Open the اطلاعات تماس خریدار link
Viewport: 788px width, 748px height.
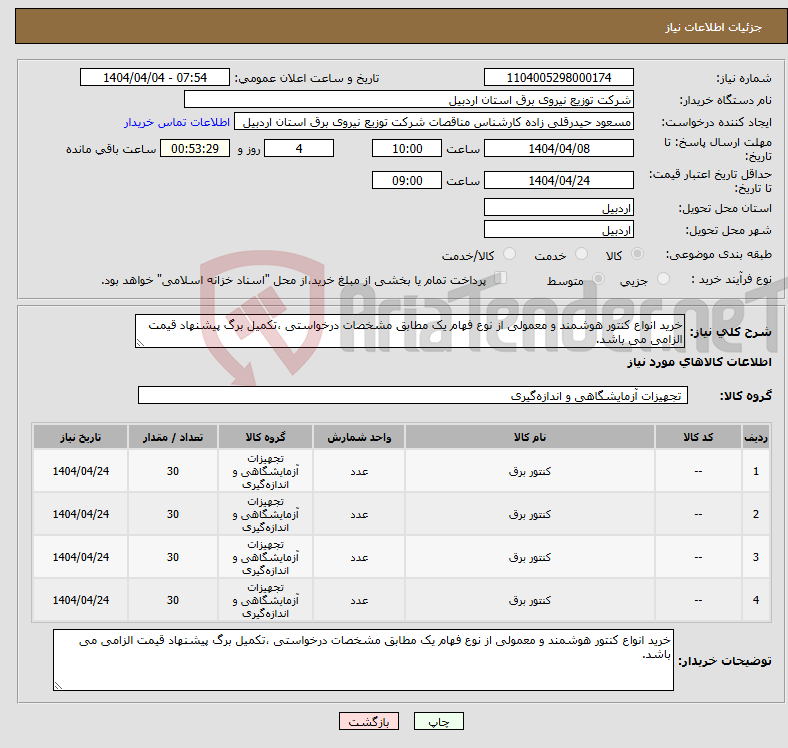point(176,122)
